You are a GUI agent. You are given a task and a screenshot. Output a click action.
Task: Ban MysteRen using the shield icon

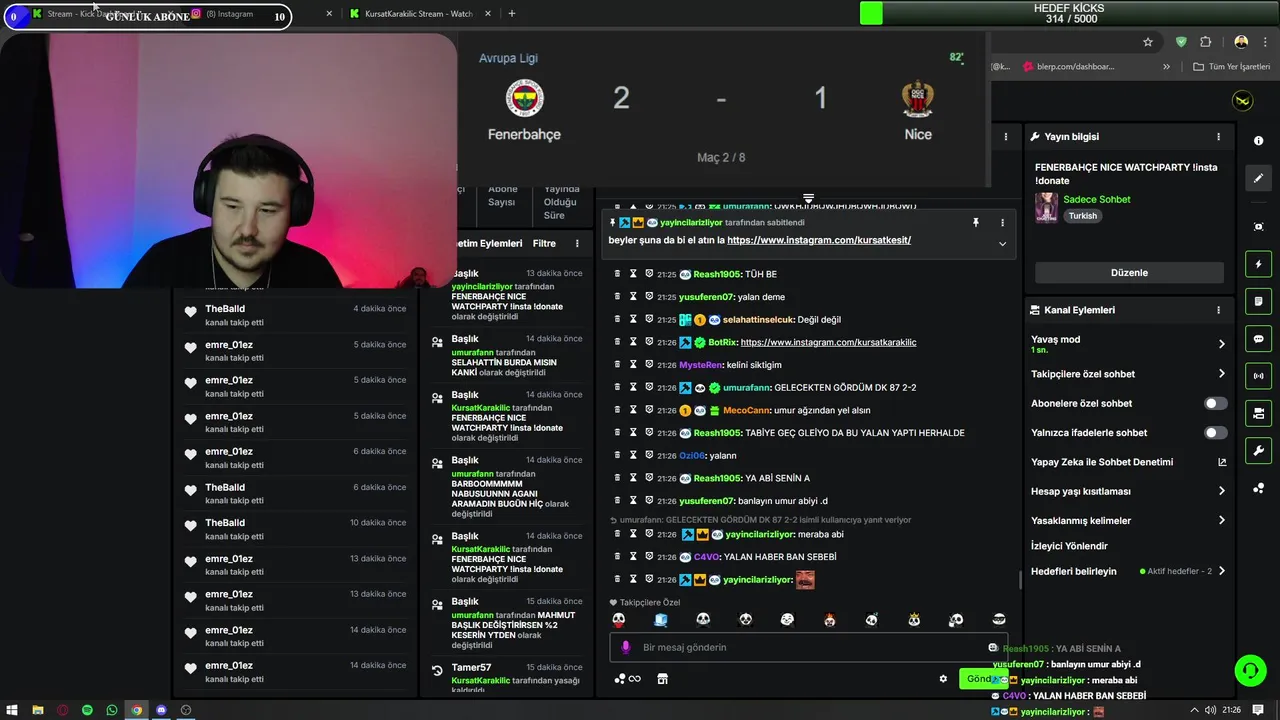[x=649, y=365]
